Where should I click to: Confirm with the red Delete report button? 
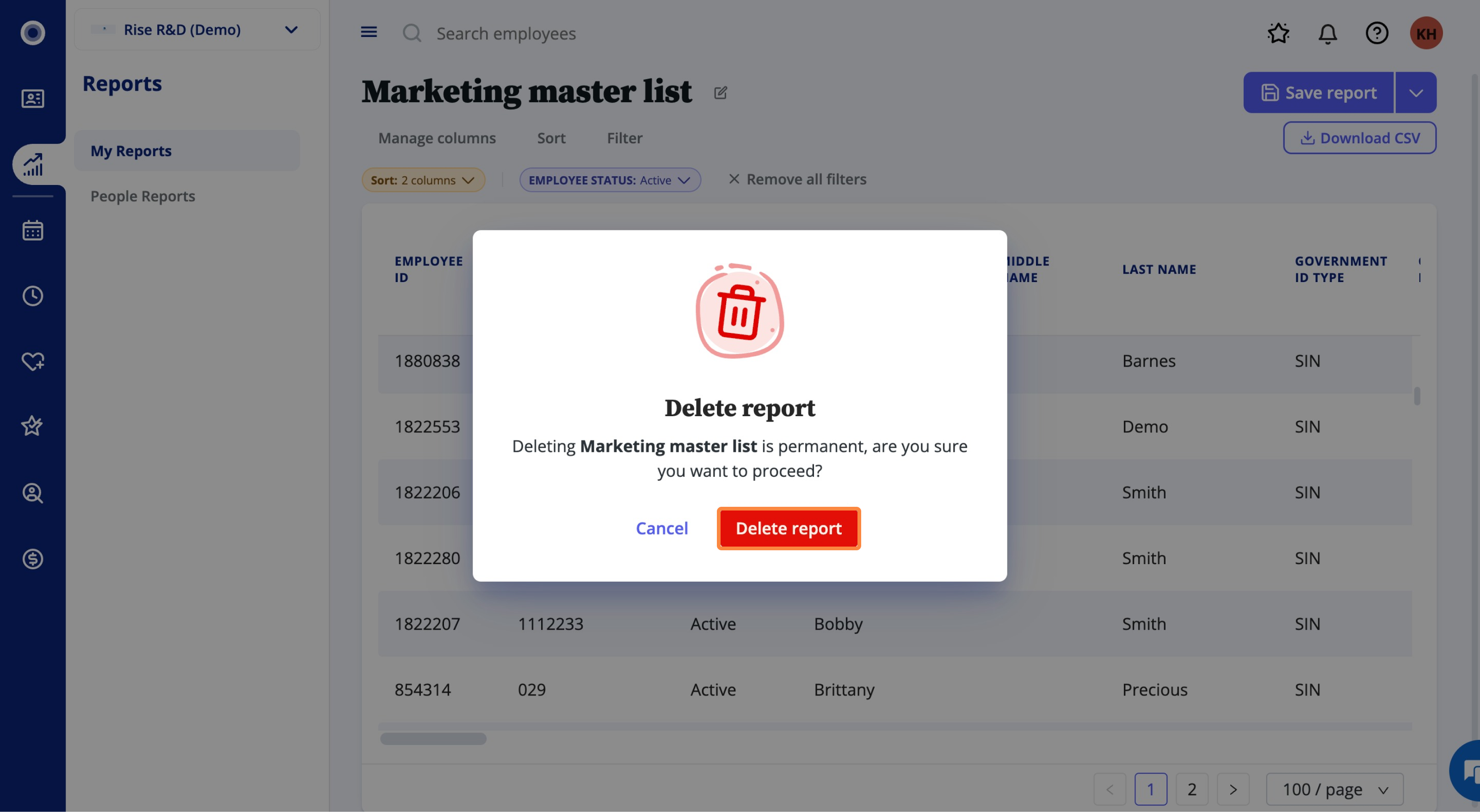click(x=788, y=529)
